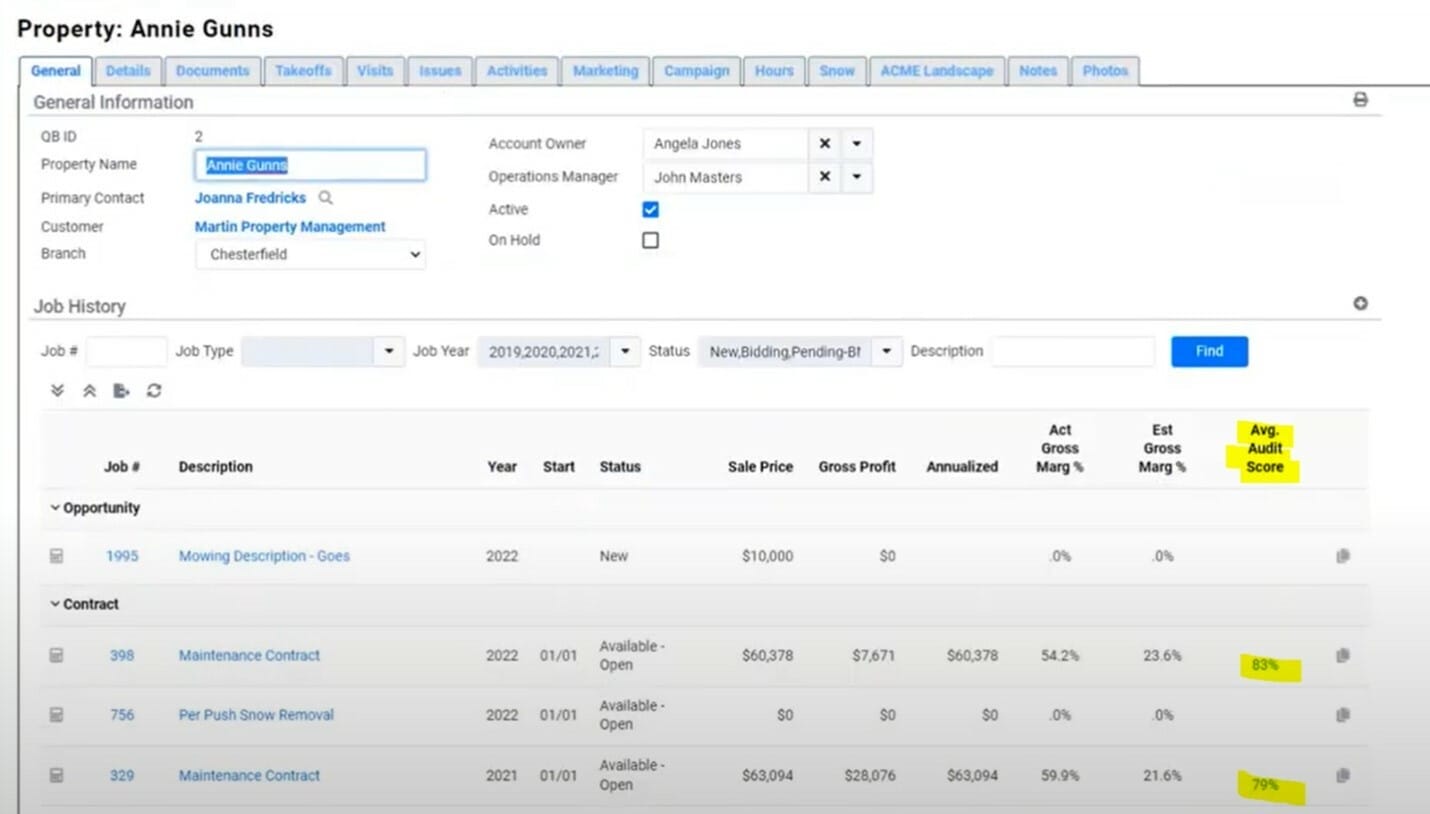
Task: Click the export job list icon
Action: tap(121, 391)
